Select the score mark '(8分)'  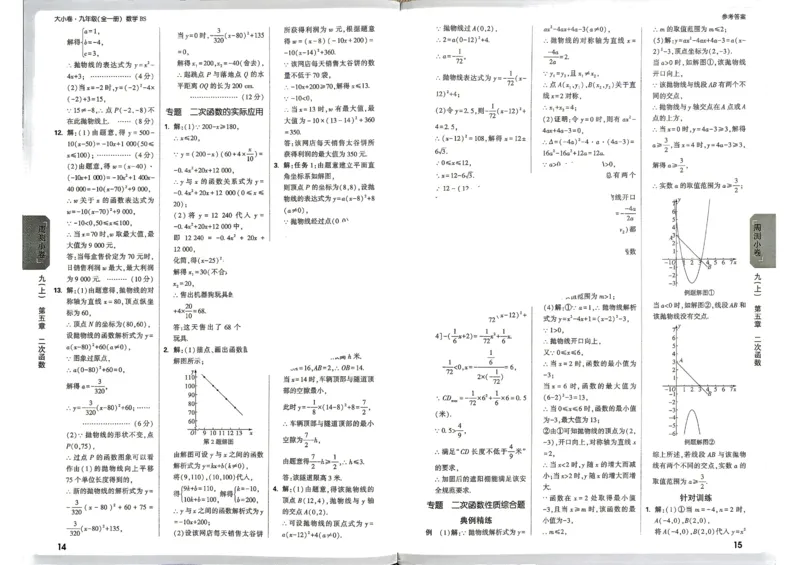[142, 121]
